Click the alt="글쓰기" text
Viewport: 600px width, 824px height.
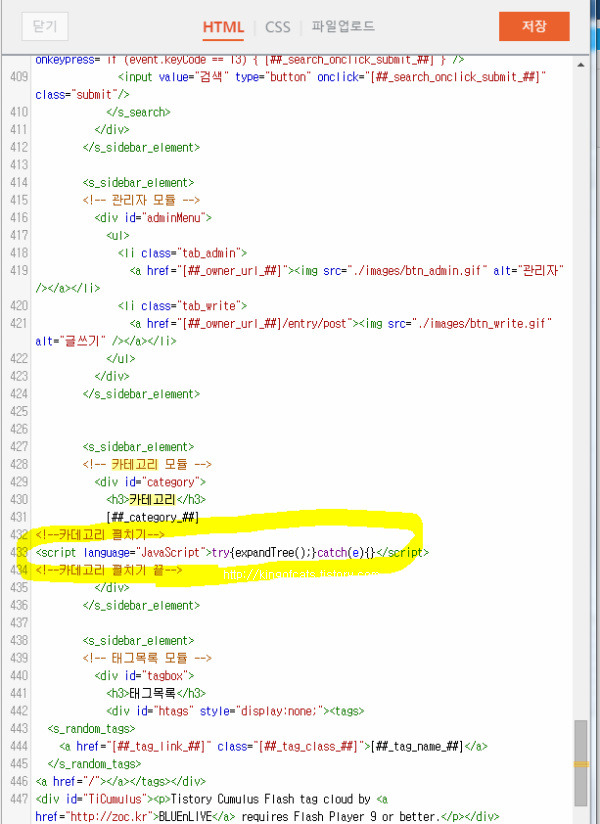(x=70, y=341)
